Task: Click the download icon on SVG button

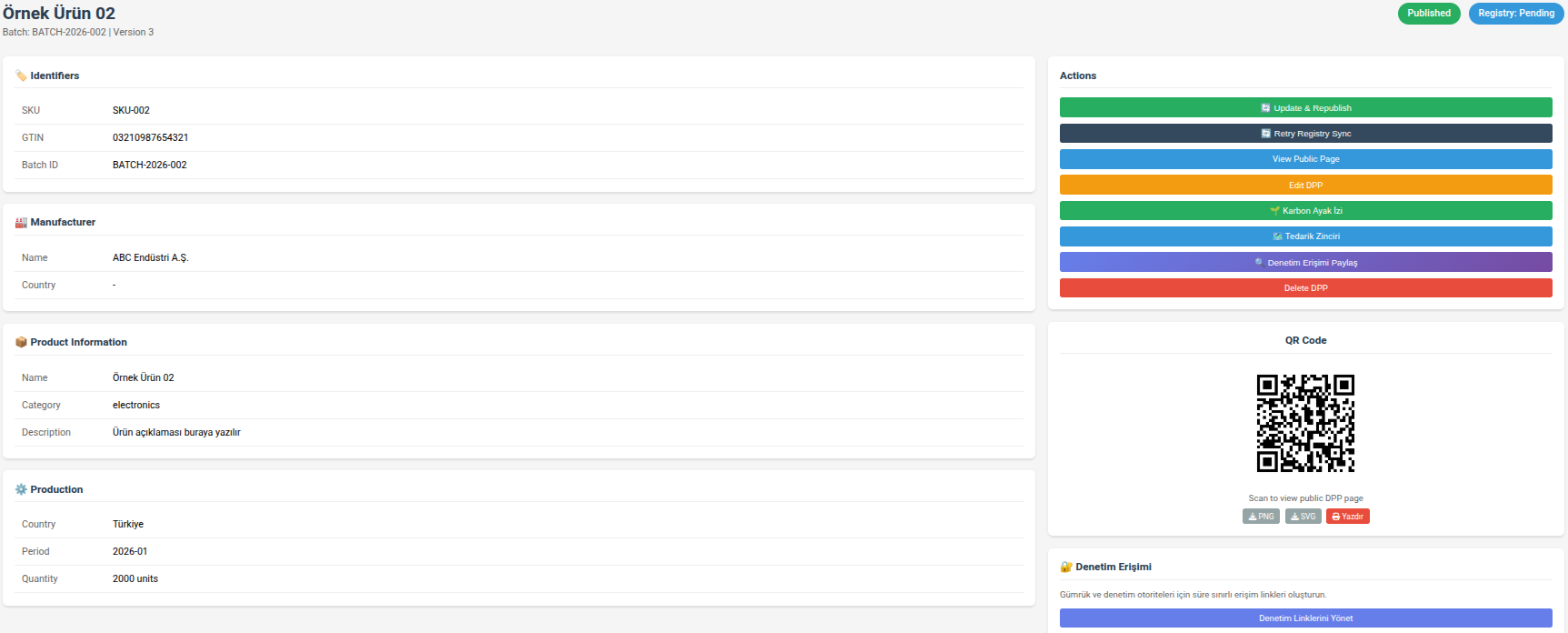Action: (1294, 517)
